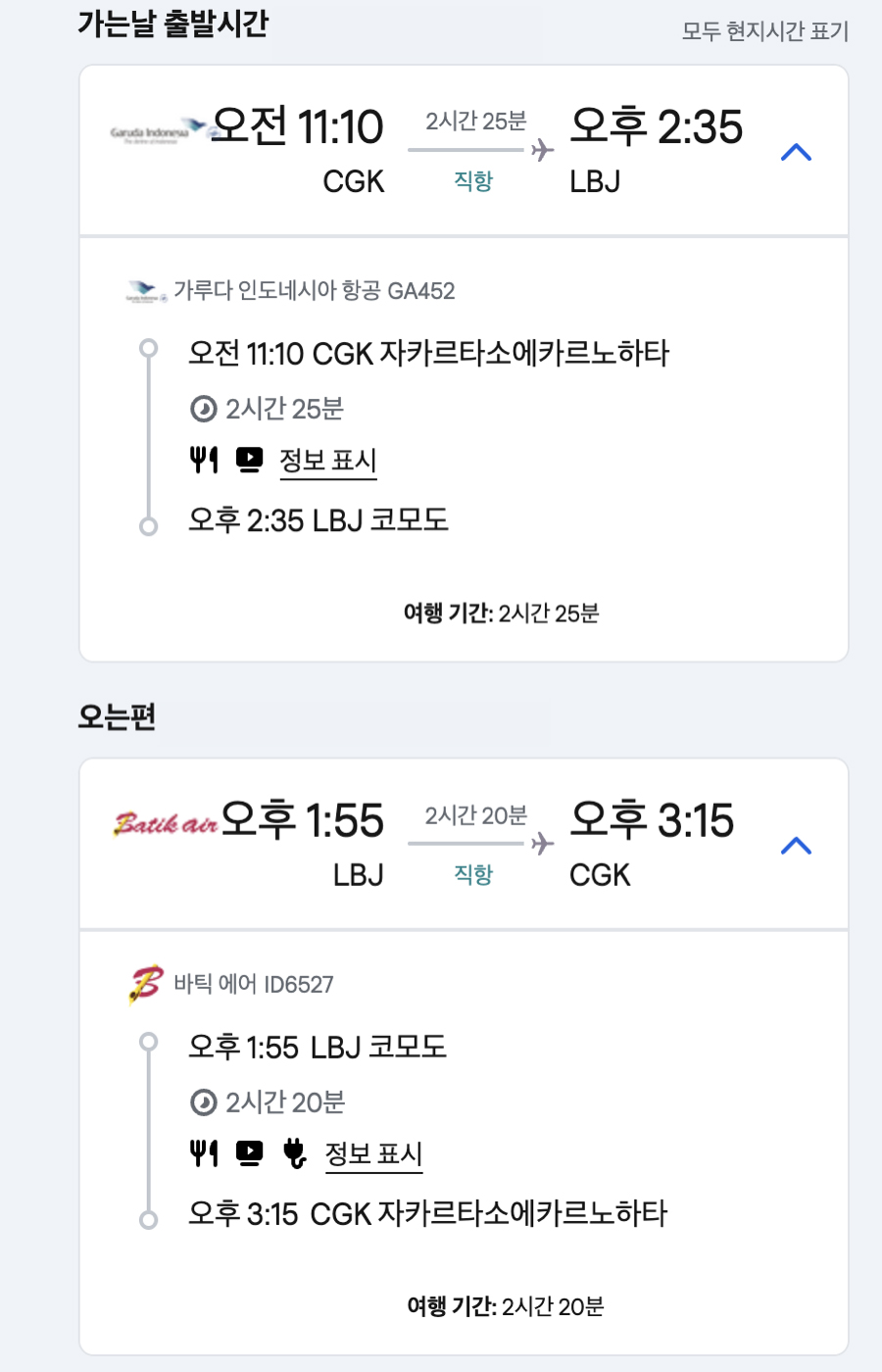Click the outbound departure time 오전 11:10
Viewport: 882px width, 1372px height.
297,126
